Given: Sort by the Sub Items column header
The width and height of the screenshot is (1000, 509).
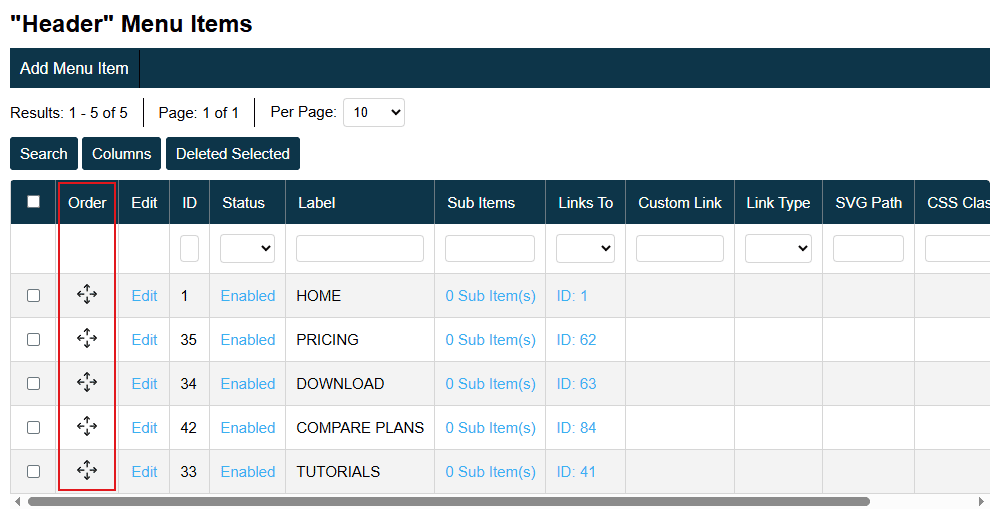Looking at the screenshot, I should pyautogui.click(x=481, y=203).
